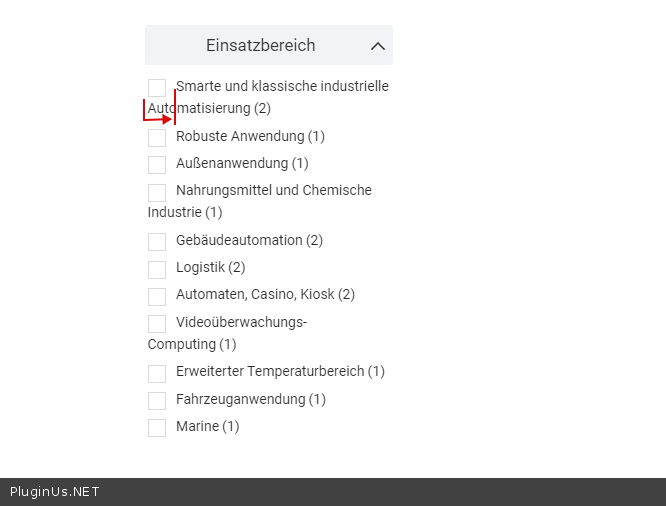
Task: Click the 'Marine (1)' label text
Action: [208, 426]
